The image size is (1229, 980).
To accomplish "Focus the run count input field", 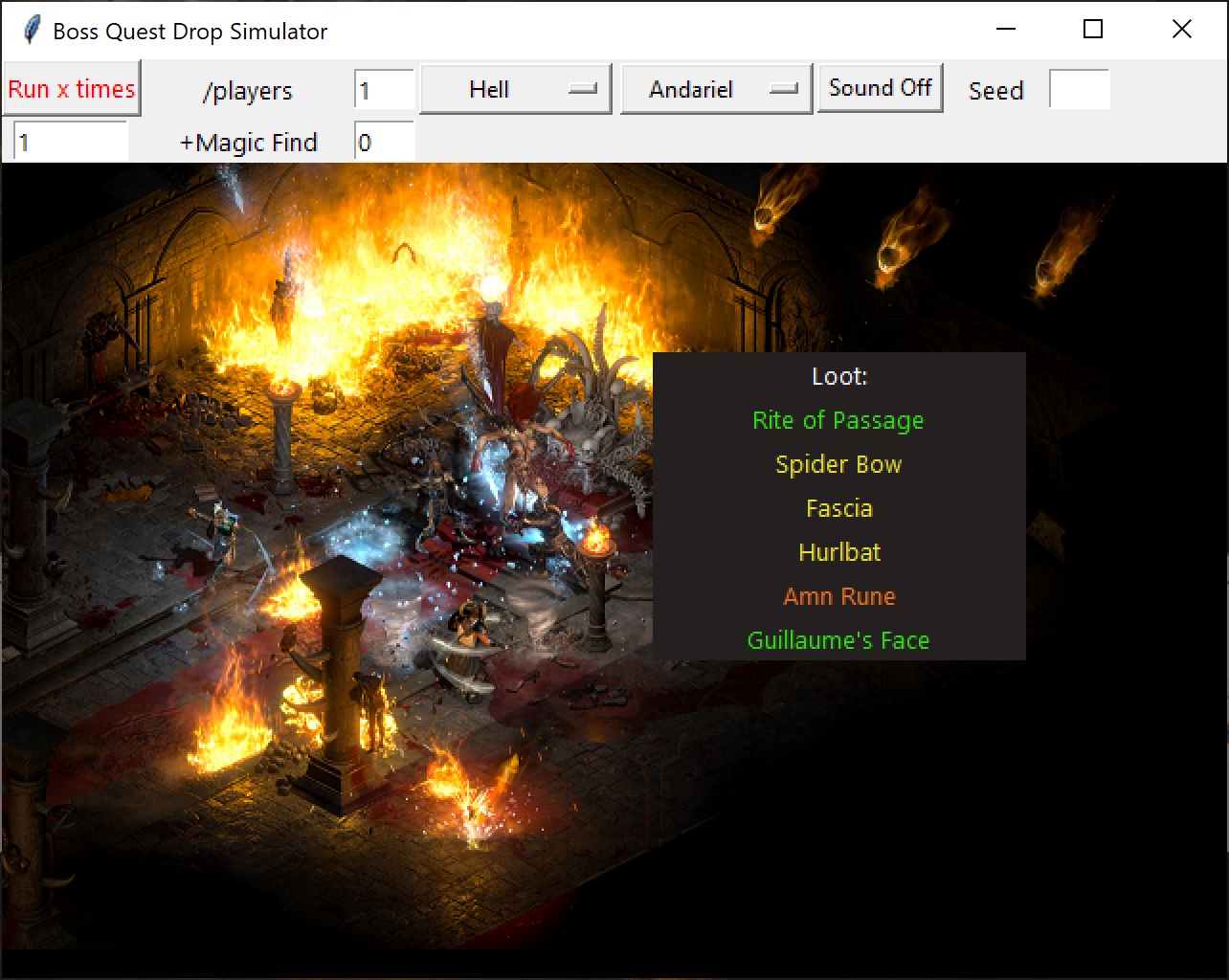I will click(70, 143).
